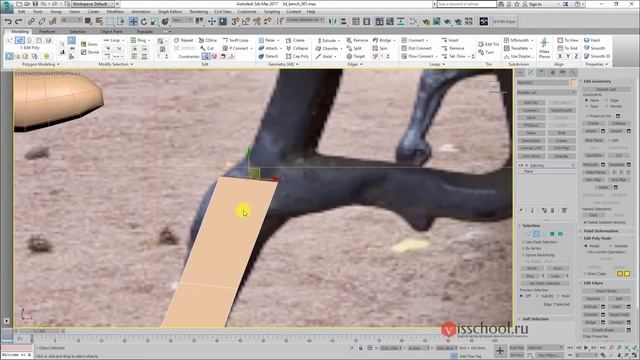The width and height of the screenshot is (640, 360).
Task: Click Swift Loop in the ribbon
Action: tap(236, 40)
